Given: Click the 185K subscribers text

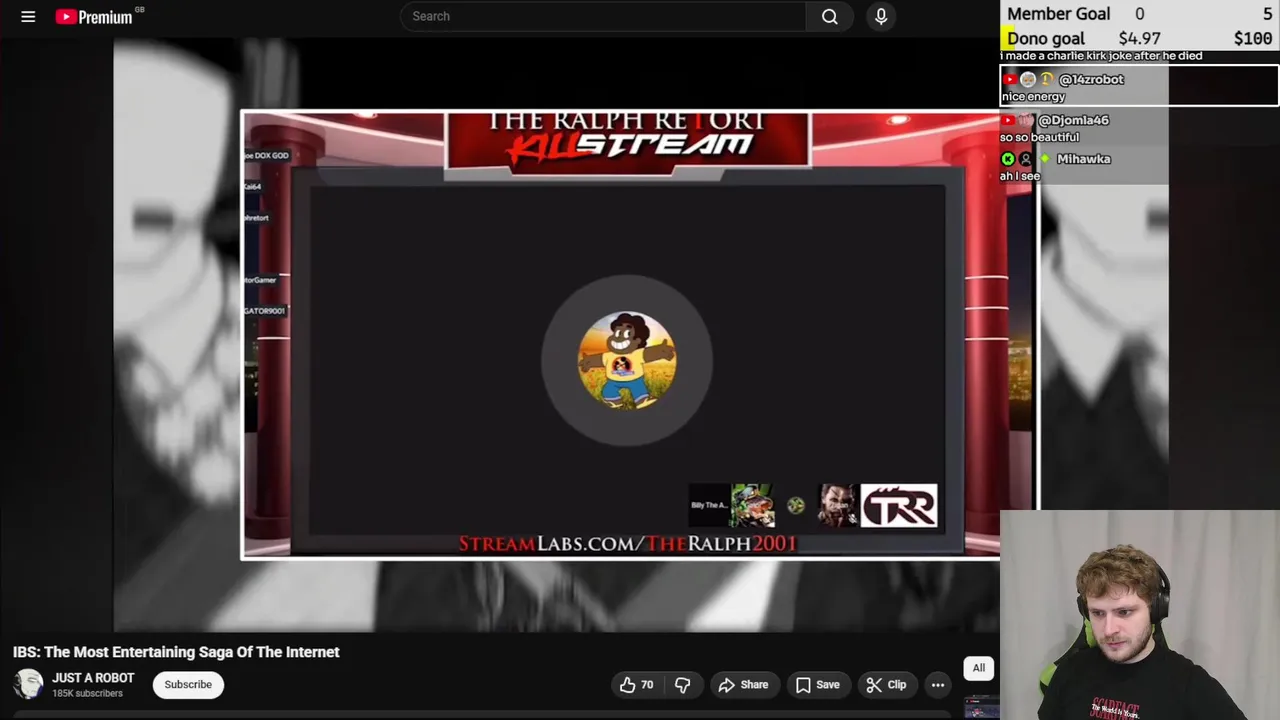Looking at the screenshot, I should point(87,694).
